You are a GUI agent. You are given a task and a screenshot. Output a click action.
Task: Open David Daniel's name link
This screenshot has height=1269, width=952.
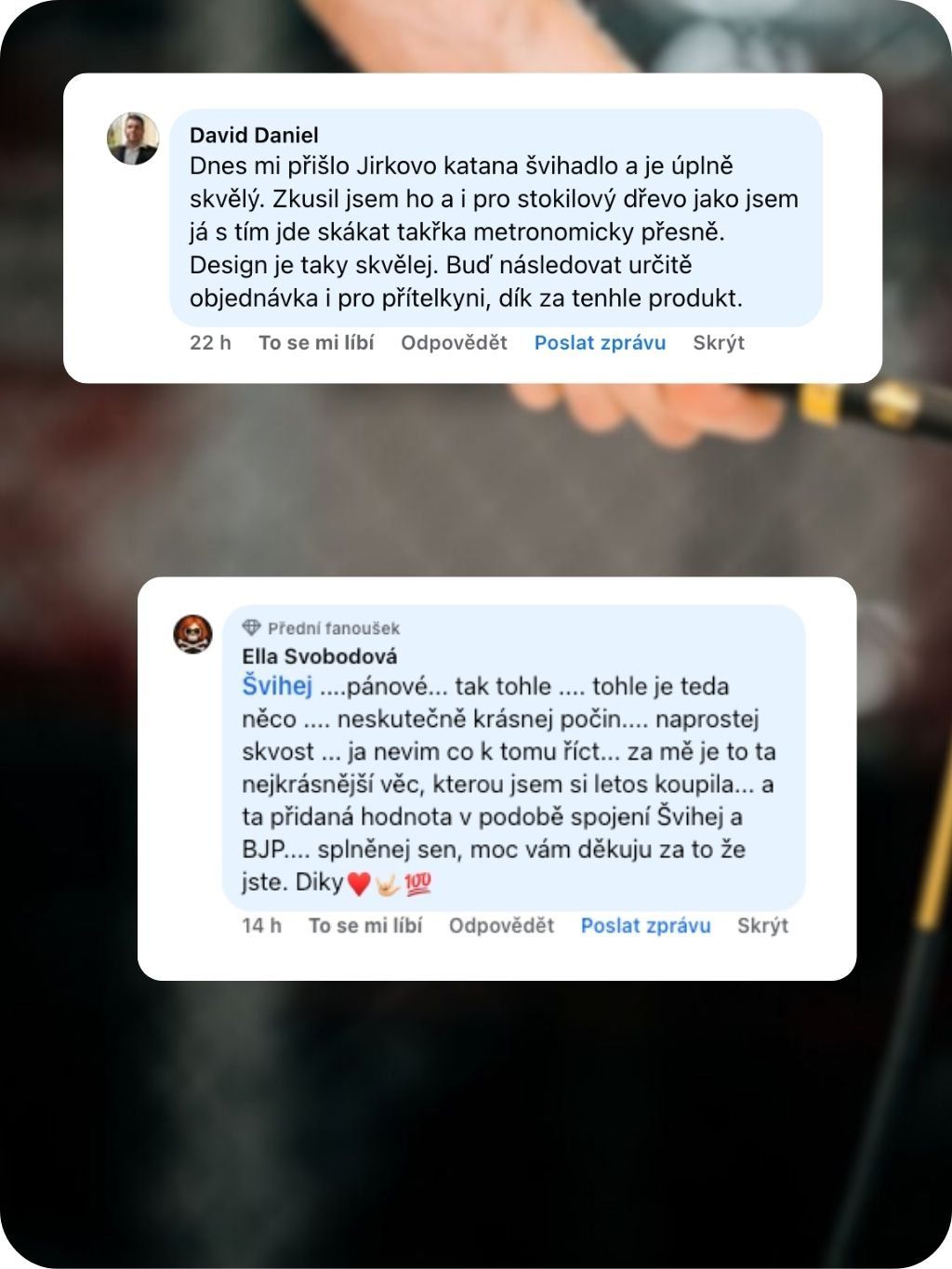click(254, 135)
